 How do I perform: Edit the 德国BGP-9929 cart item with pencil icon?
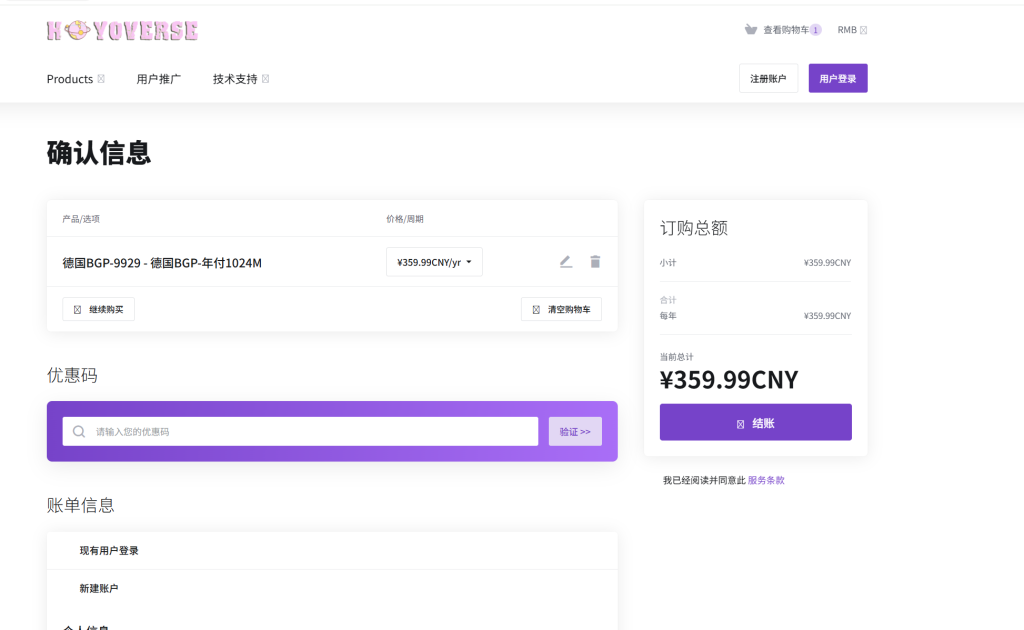pos(566,262)
